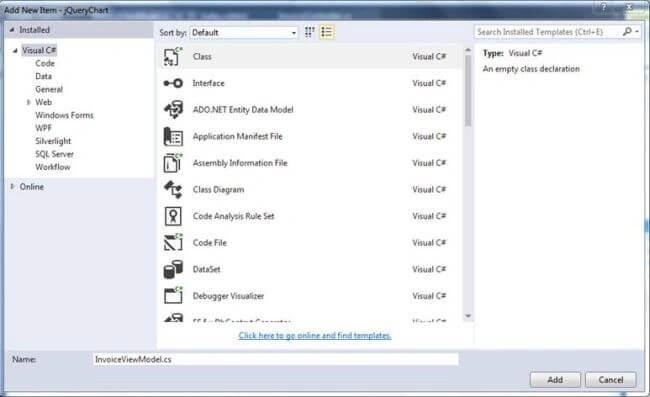Select the 'Interface' template name

208,83
